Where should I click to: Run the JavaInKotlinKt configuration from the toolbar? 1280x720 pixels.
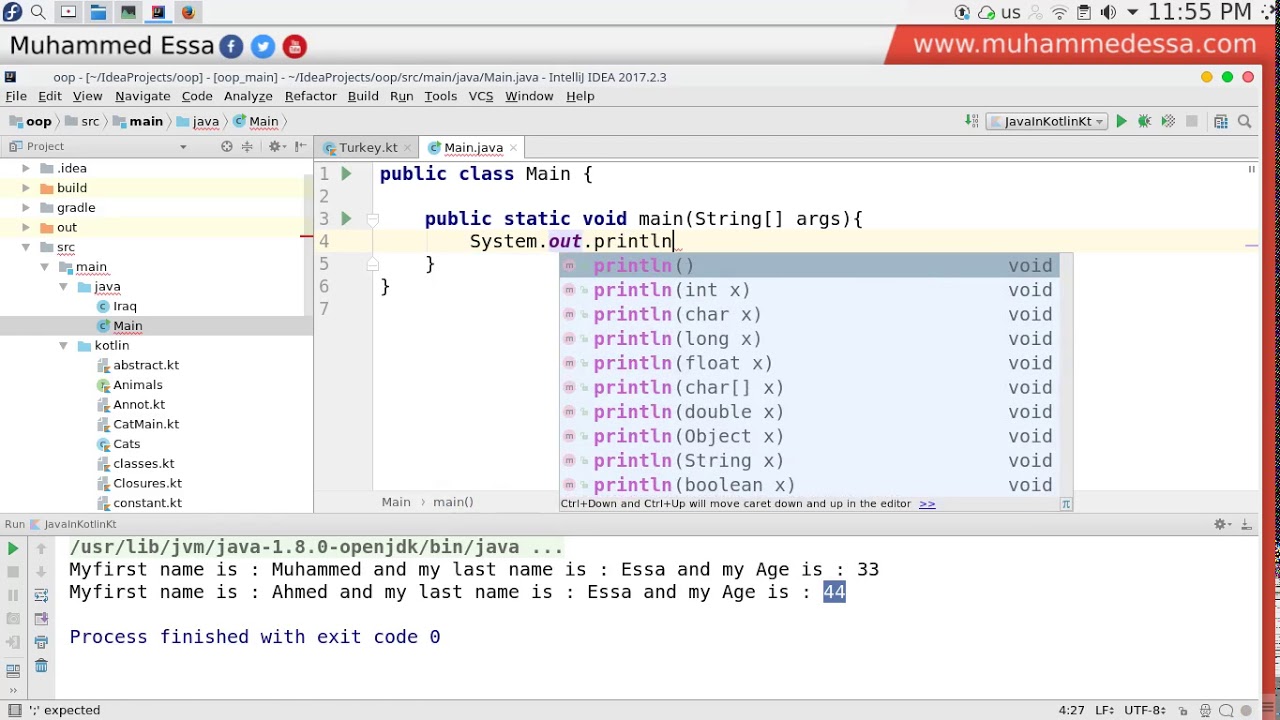click(x=1121, y=121)
